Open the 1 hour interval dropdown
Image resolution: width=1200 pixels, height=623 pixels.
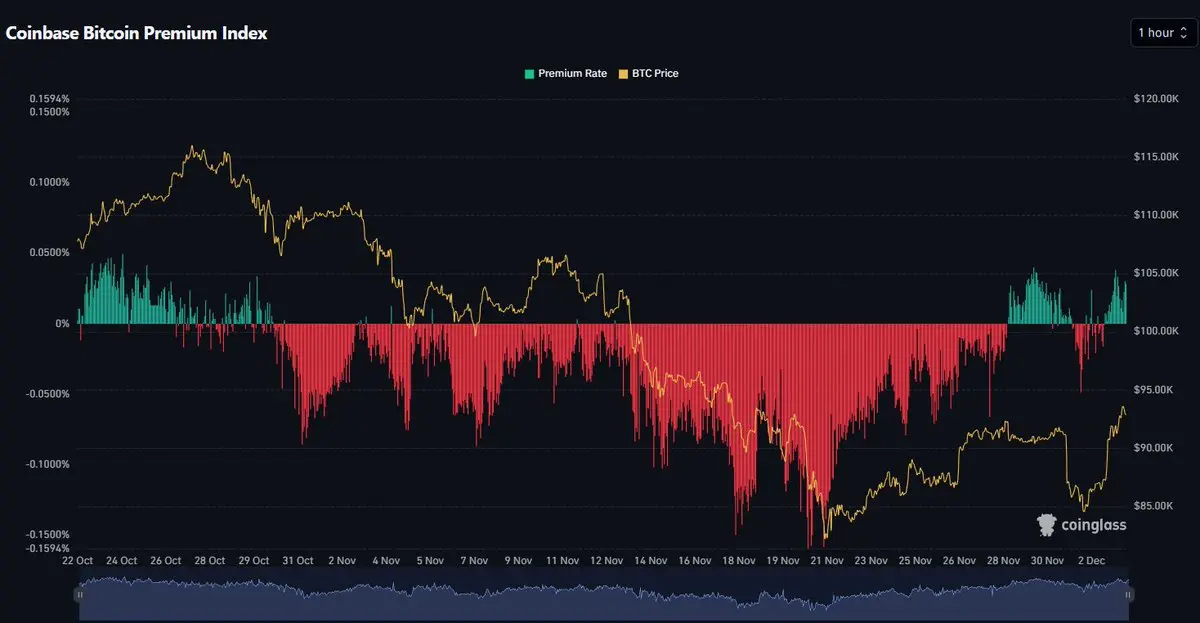point(1162,33)
